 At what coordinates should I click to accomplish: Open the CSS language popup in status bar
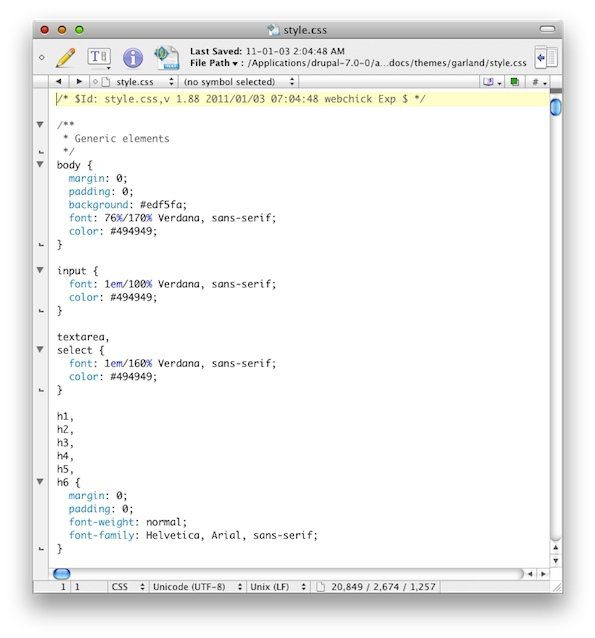127,587
